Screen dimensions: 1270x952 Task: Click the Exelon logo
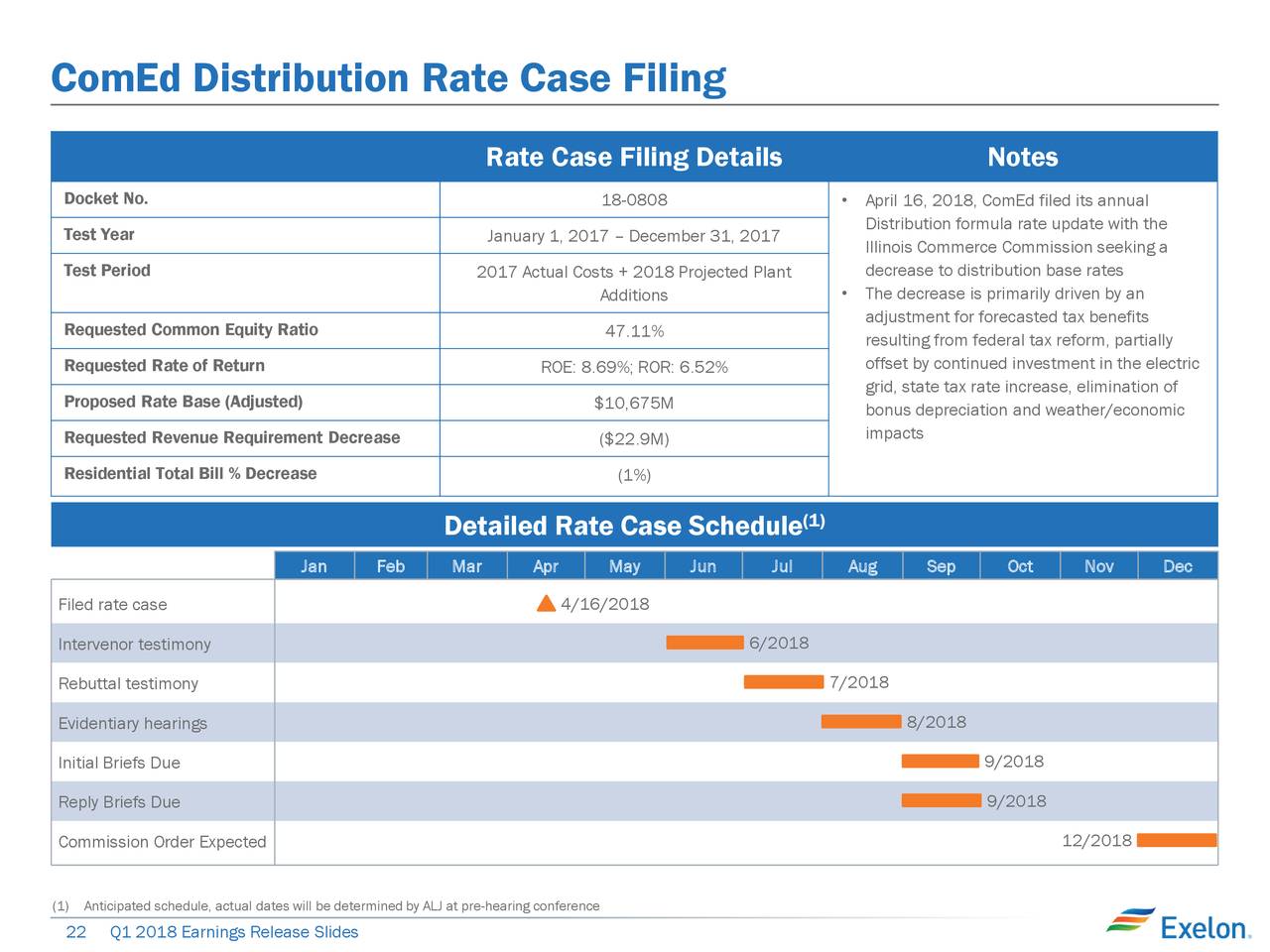coord(1179,923)
